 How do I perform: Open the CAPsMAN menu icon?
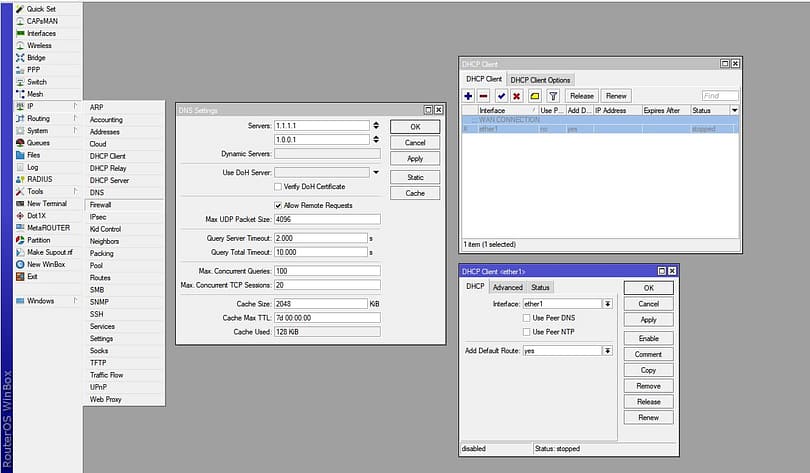coord(20,21)
